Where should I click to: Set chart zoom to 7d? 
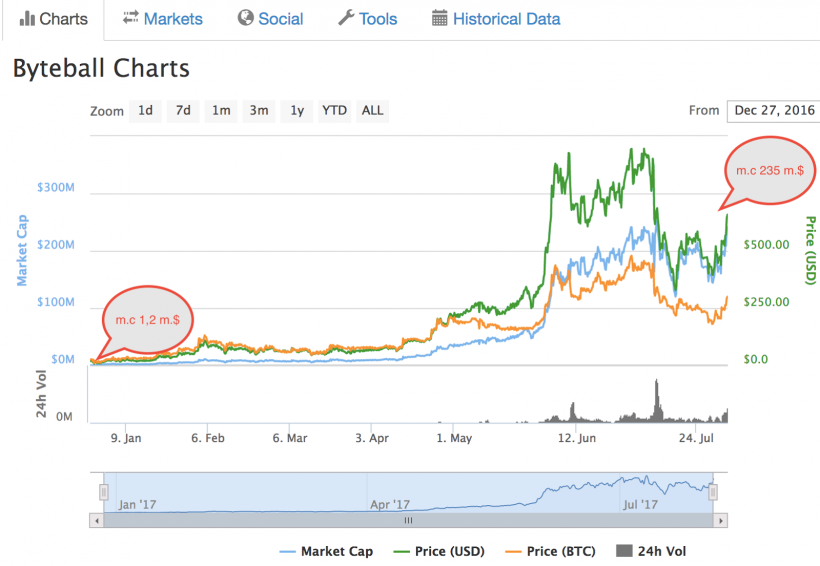[x=183, y=110]
